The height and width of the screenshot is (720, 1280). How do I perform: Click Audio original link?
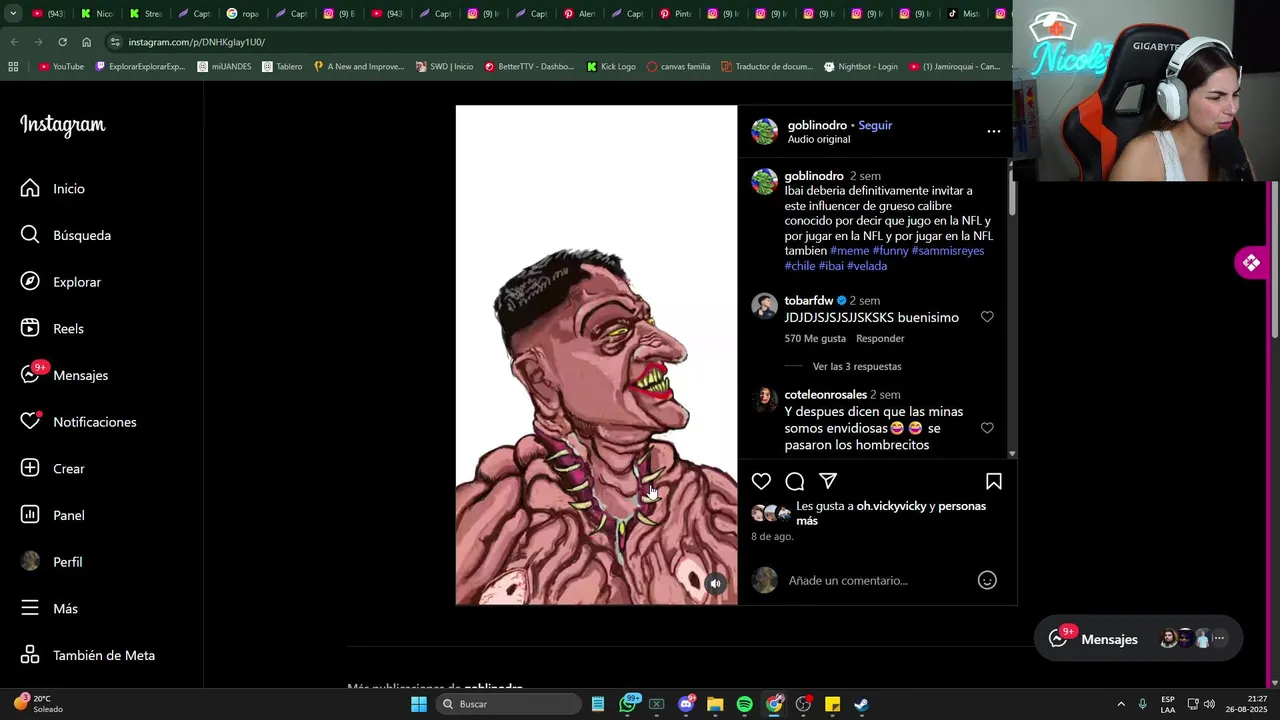click(818, 139)
